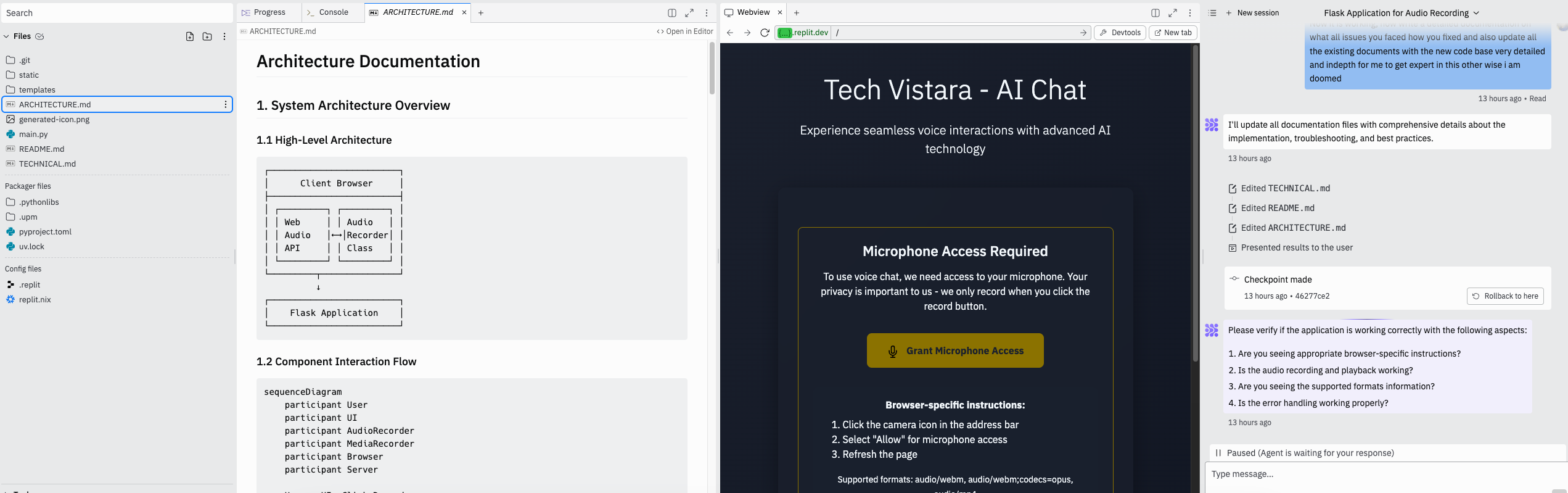Expand the templates folder
Screen dimensions: 1568x493
pos(37,89)
